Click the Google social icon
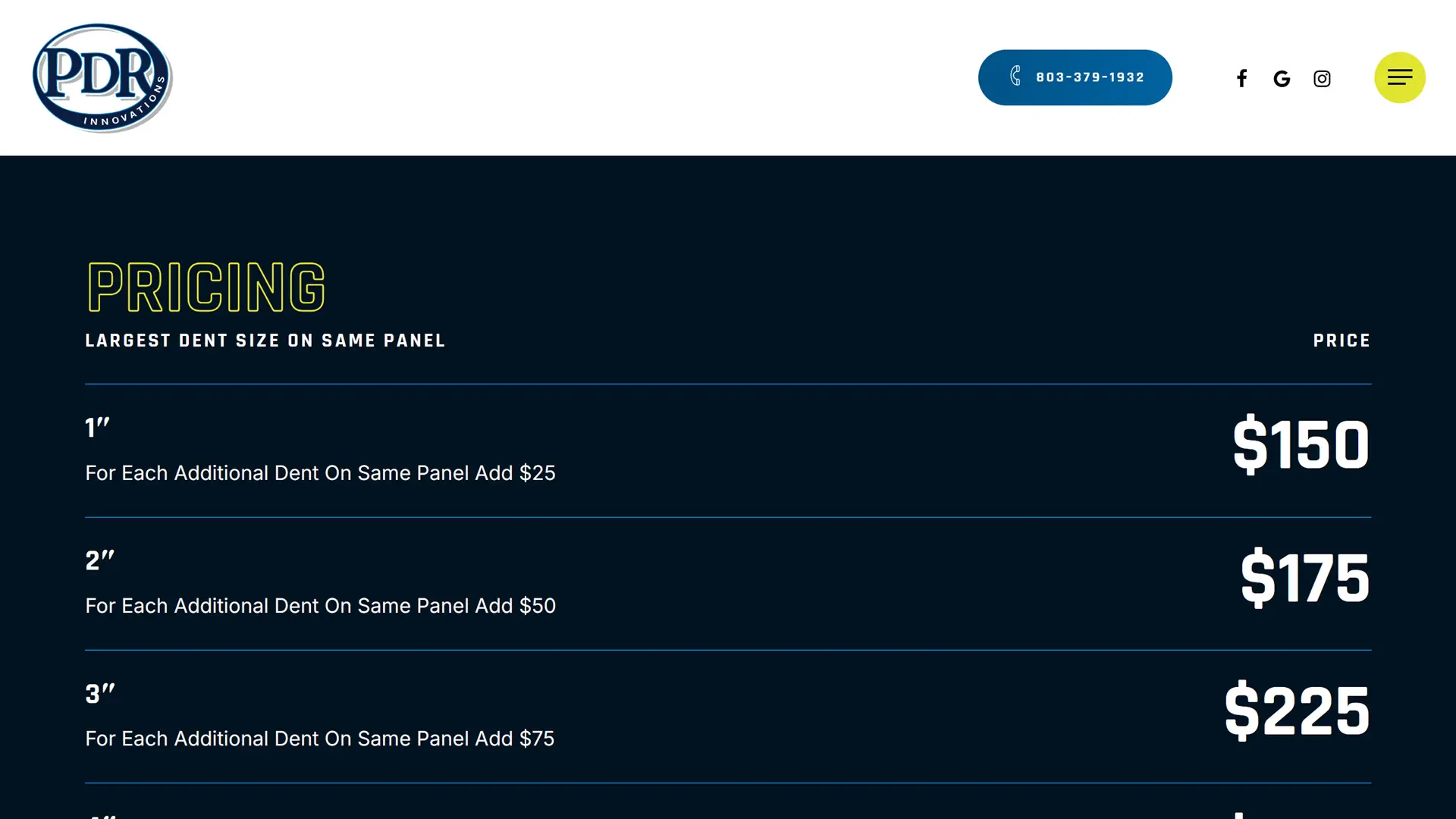 point(1282,79)
